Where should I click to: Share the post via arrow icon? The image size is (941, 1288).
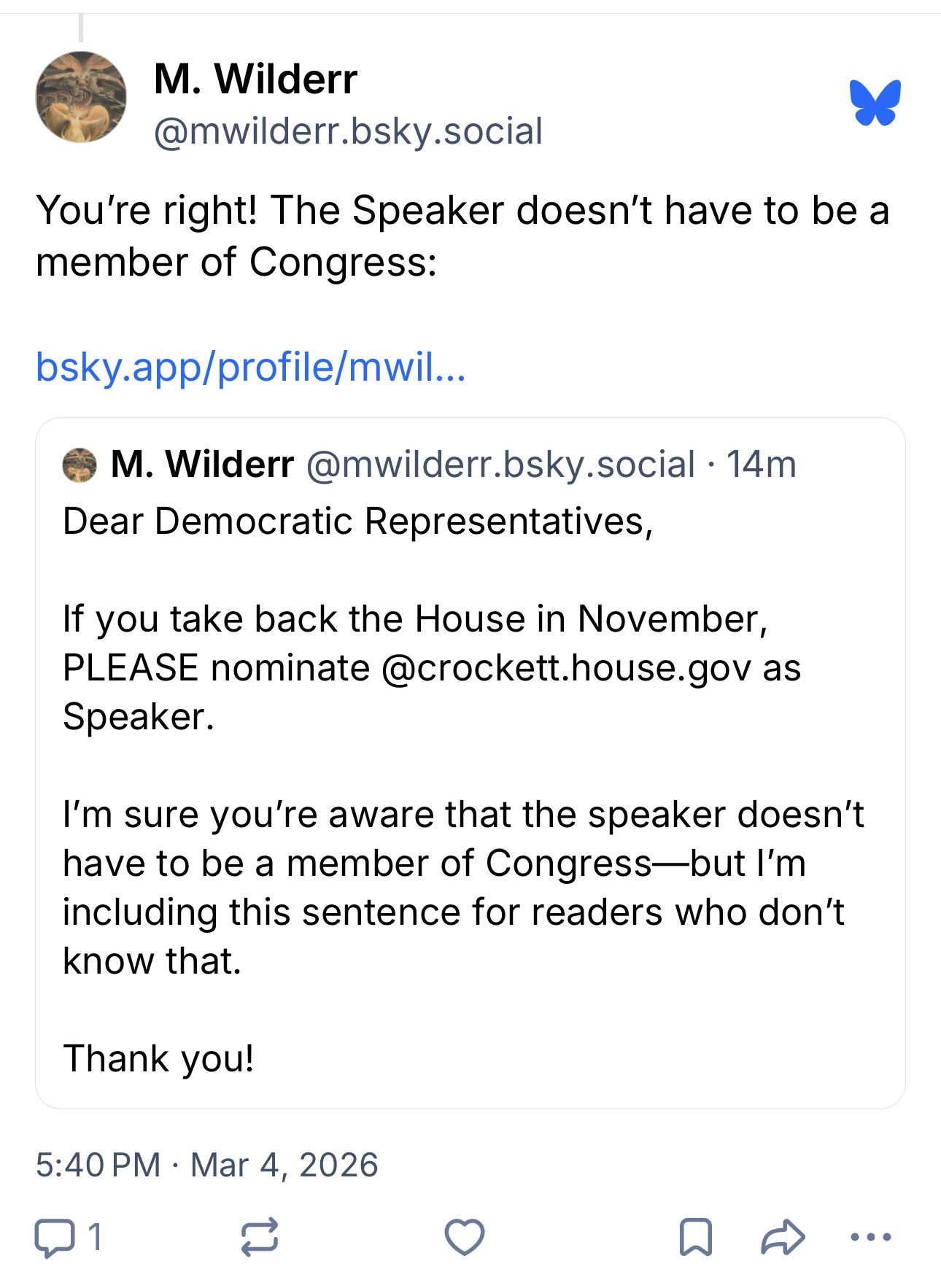point(783,1237)
